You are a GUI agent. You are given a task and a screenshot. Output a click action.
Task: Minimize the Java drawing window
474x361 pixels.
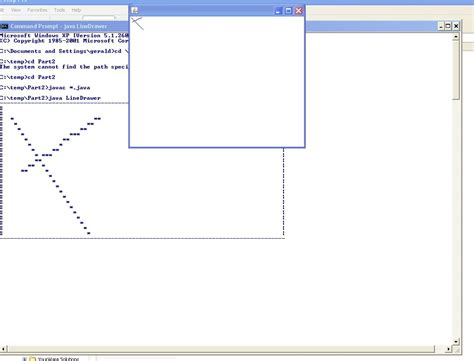coord(278,11)
